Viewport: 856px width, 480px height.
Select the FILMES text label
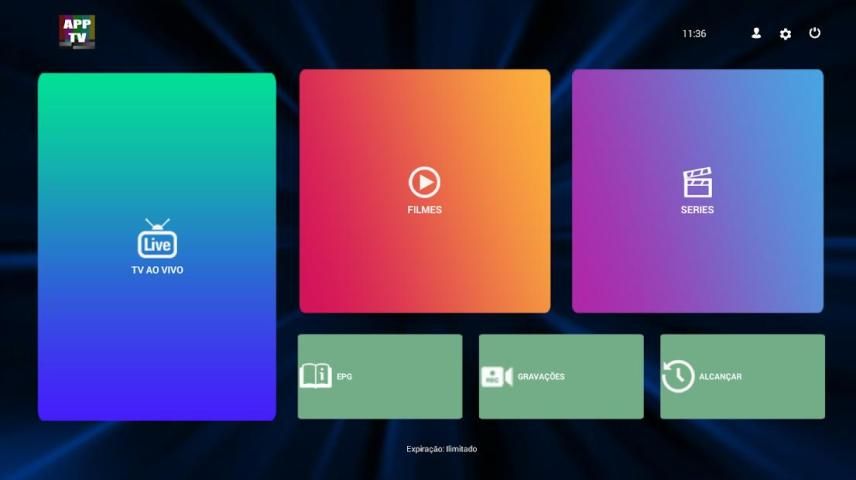coord(424,210)
